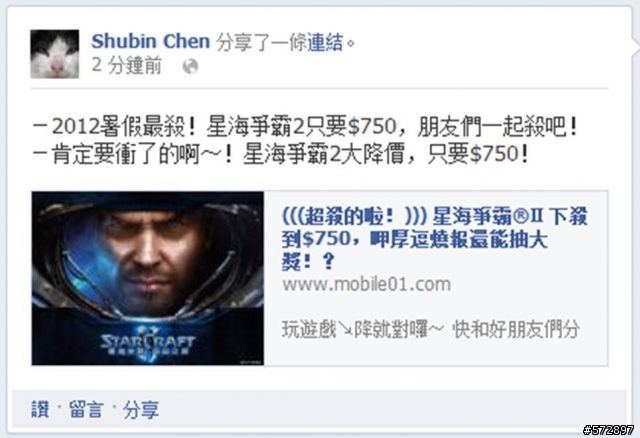Like the post with 讚

(x=40, y=409)
